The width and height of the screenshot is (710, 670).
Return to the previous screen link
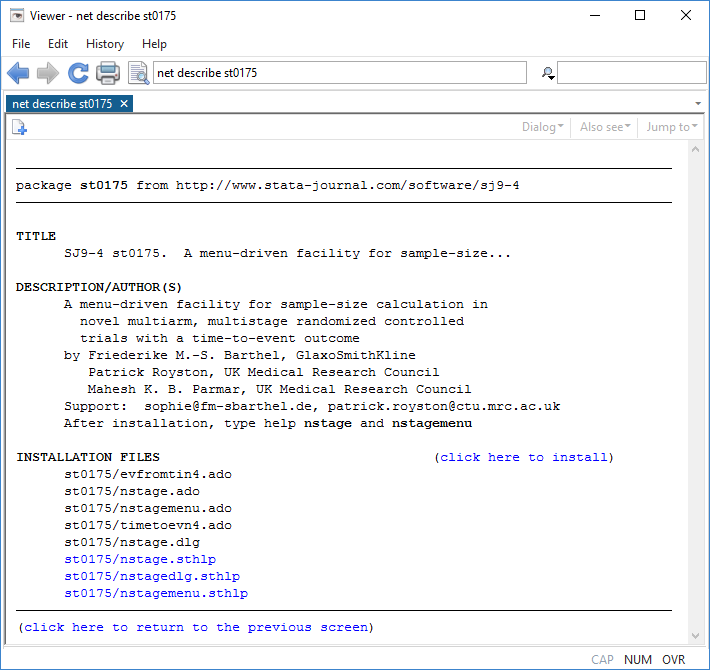point(196,627)
